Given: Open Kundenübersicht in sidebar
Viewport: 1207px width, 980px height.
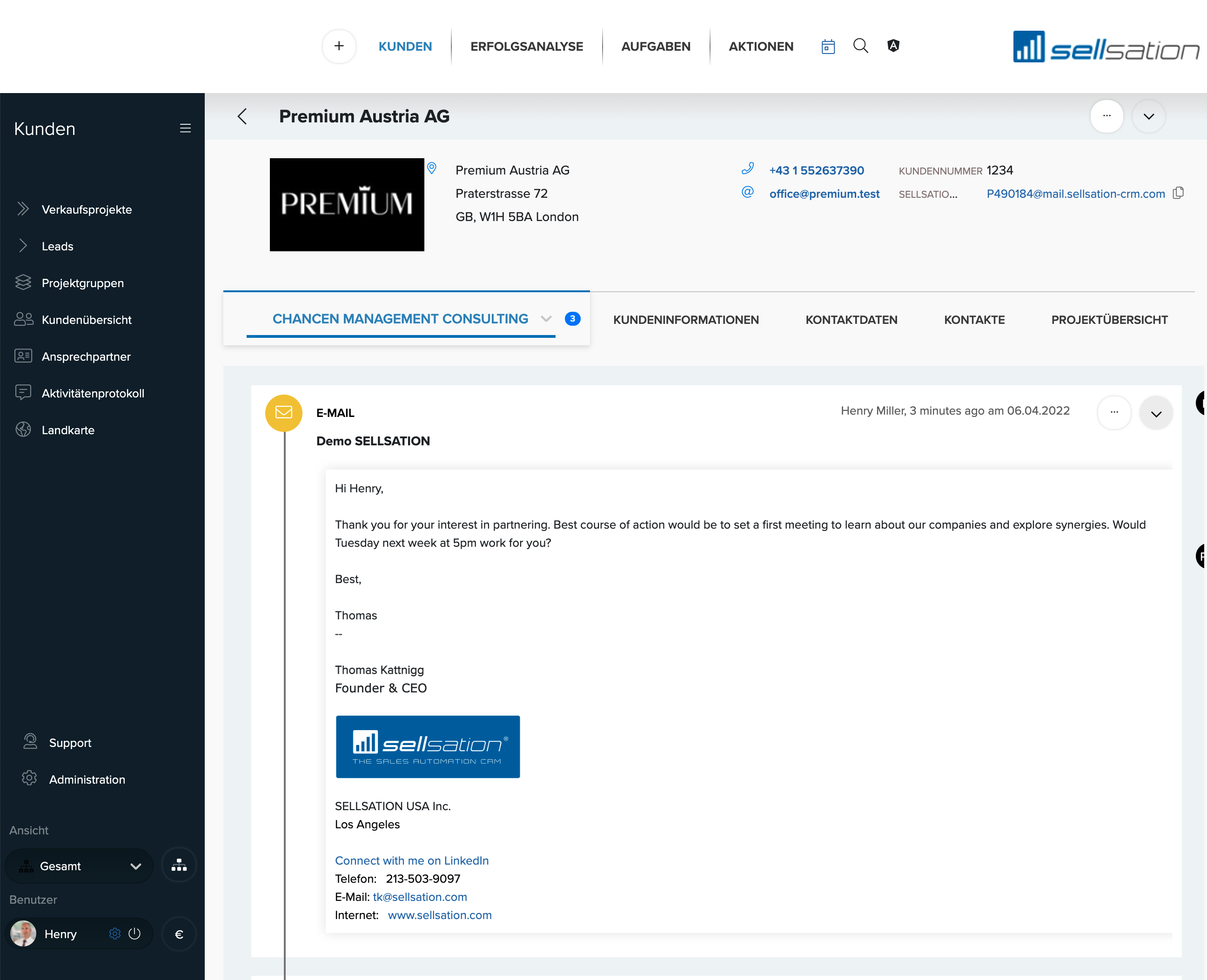Looking at the screenshot, I should tap(87, 320).
